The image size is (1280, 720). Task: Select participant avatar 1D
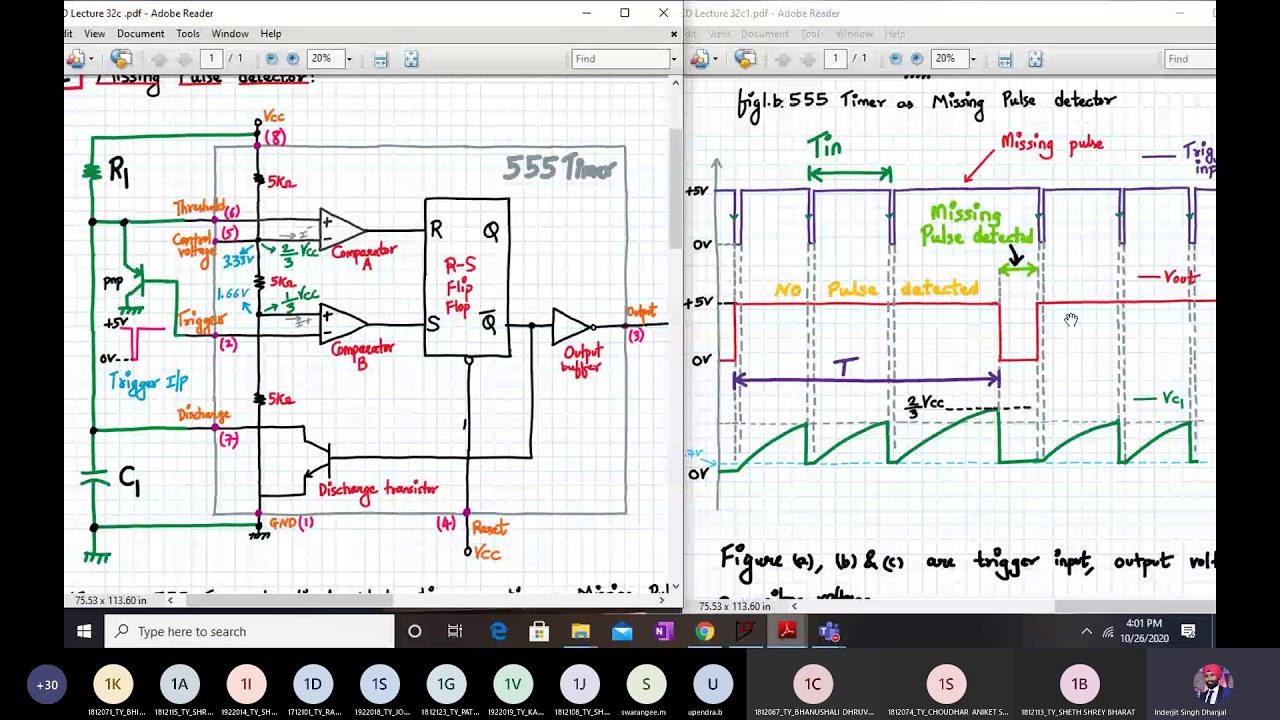[x=313, y=685]
